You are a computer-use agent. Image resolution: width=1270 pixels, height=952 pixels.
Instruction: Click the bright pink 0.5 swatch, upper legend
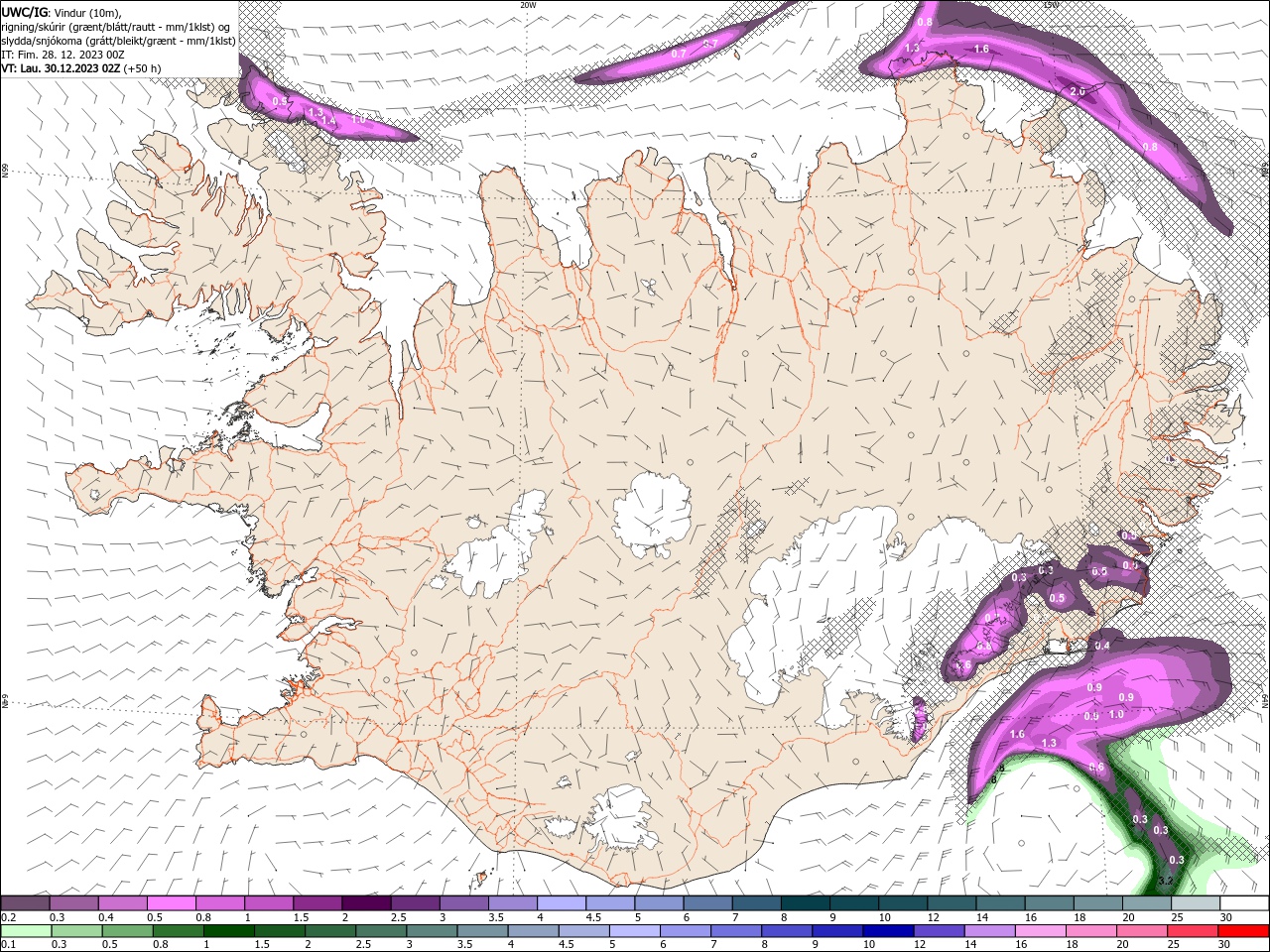(172, 903)
